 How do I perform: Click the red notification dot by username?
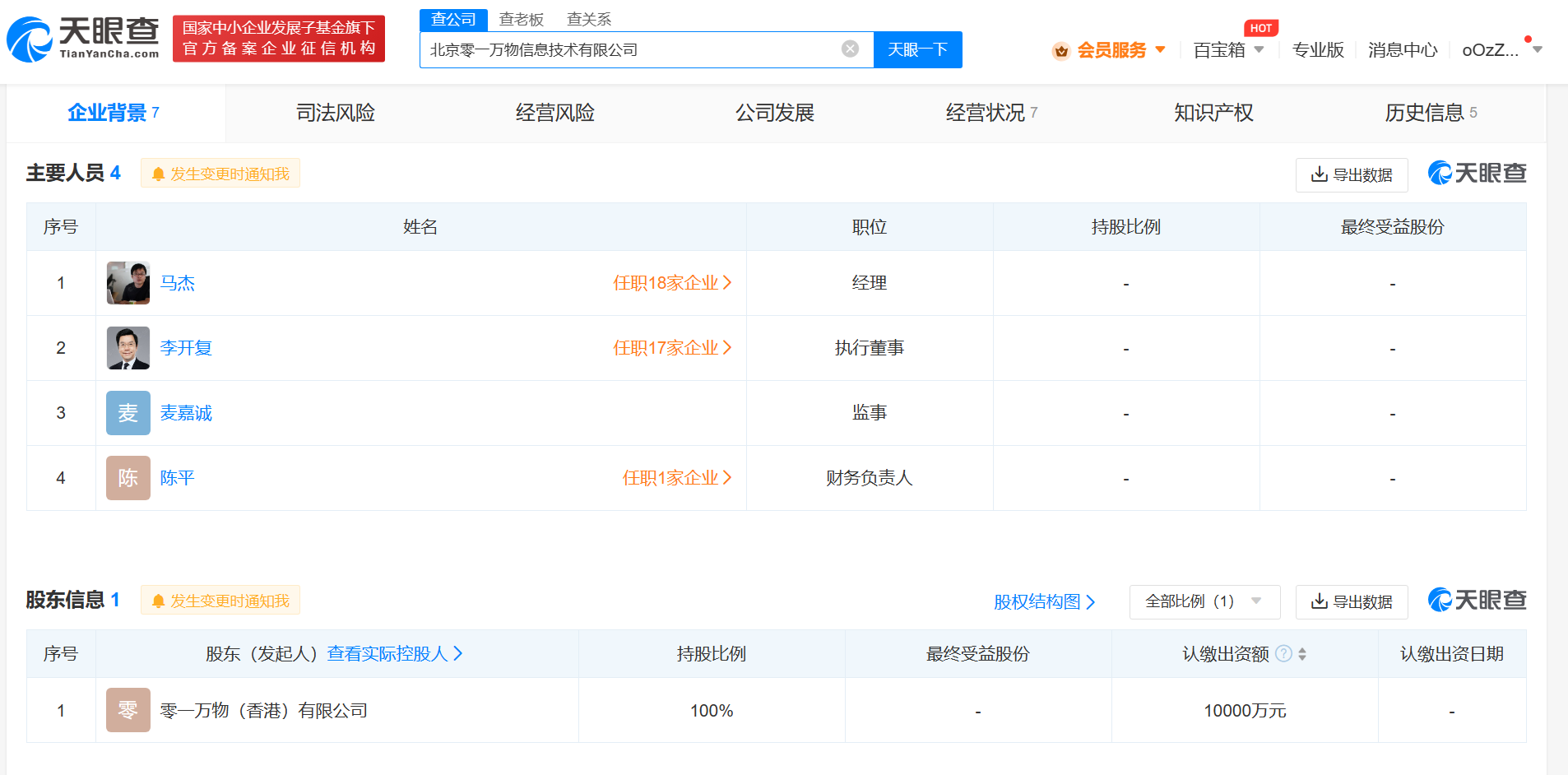pyautogui.click(x=1528, y=39)
